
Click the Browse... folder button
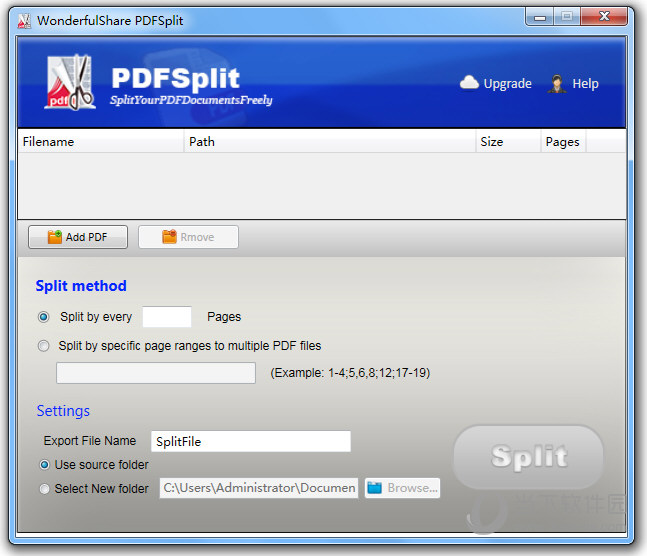pyautogui.click(x=402, y=488)
